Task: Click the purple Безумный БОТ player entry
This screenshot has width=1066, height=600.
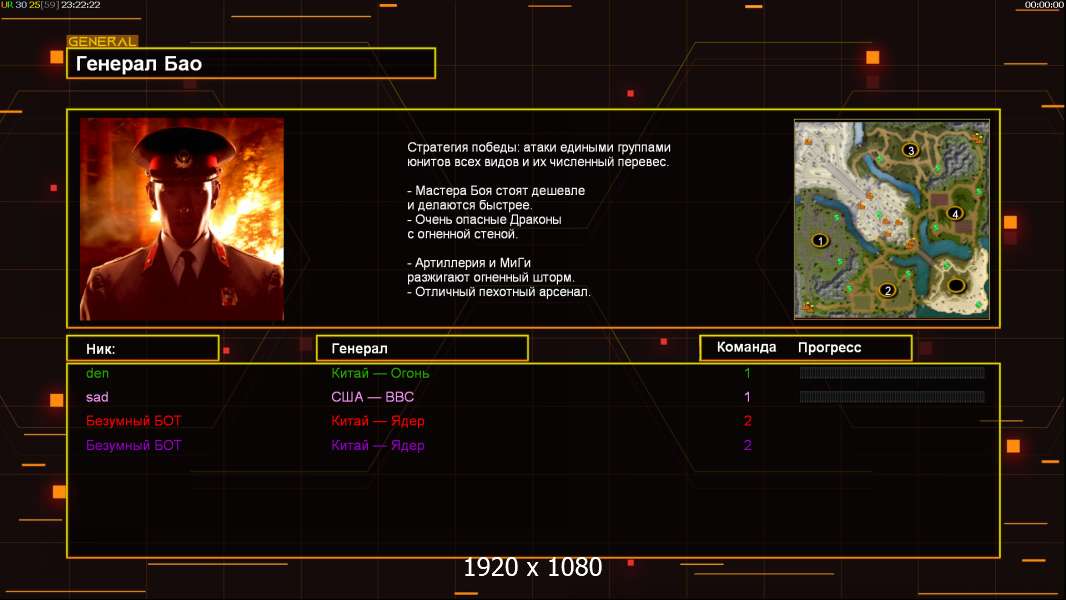Action: pos(134,445)
